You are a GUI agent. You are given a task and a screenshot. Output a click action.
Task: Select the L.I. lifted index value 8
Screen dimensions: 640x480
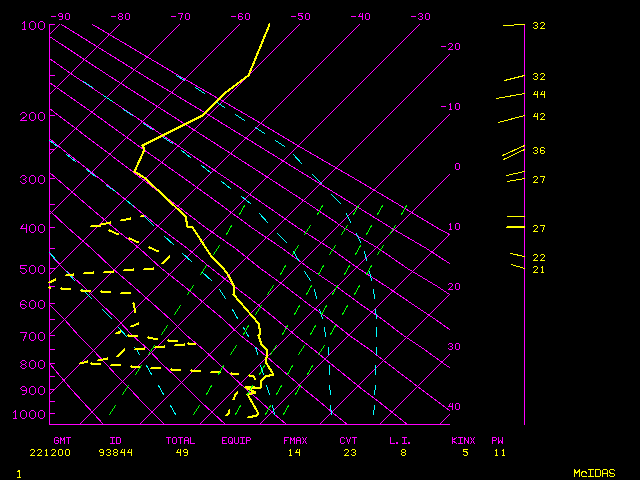pos(404,453)
